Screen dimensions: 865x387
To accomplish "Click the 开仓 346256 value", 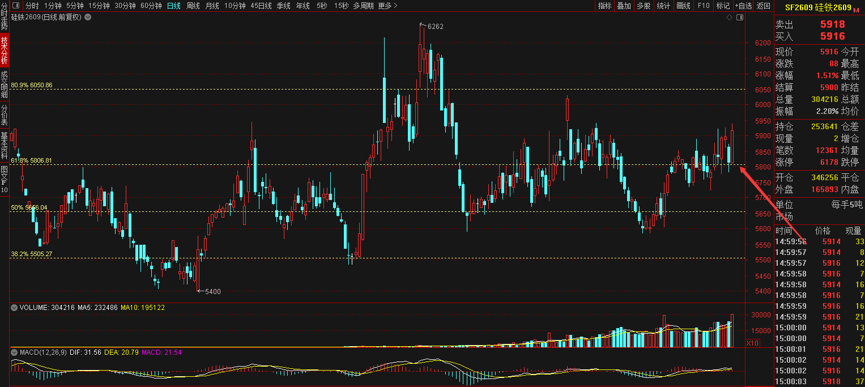I will click(x=824, y=178).
